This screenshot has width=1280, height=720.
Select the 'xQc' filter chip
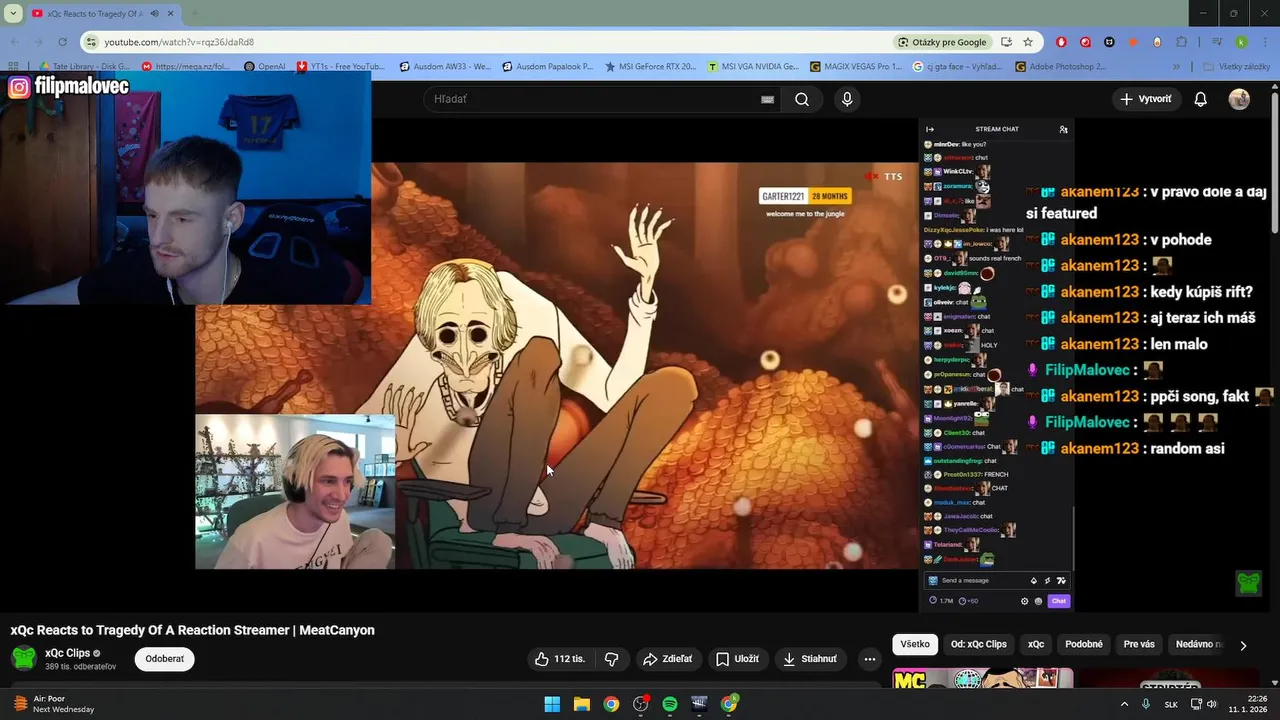click(x=1036, y=644)
